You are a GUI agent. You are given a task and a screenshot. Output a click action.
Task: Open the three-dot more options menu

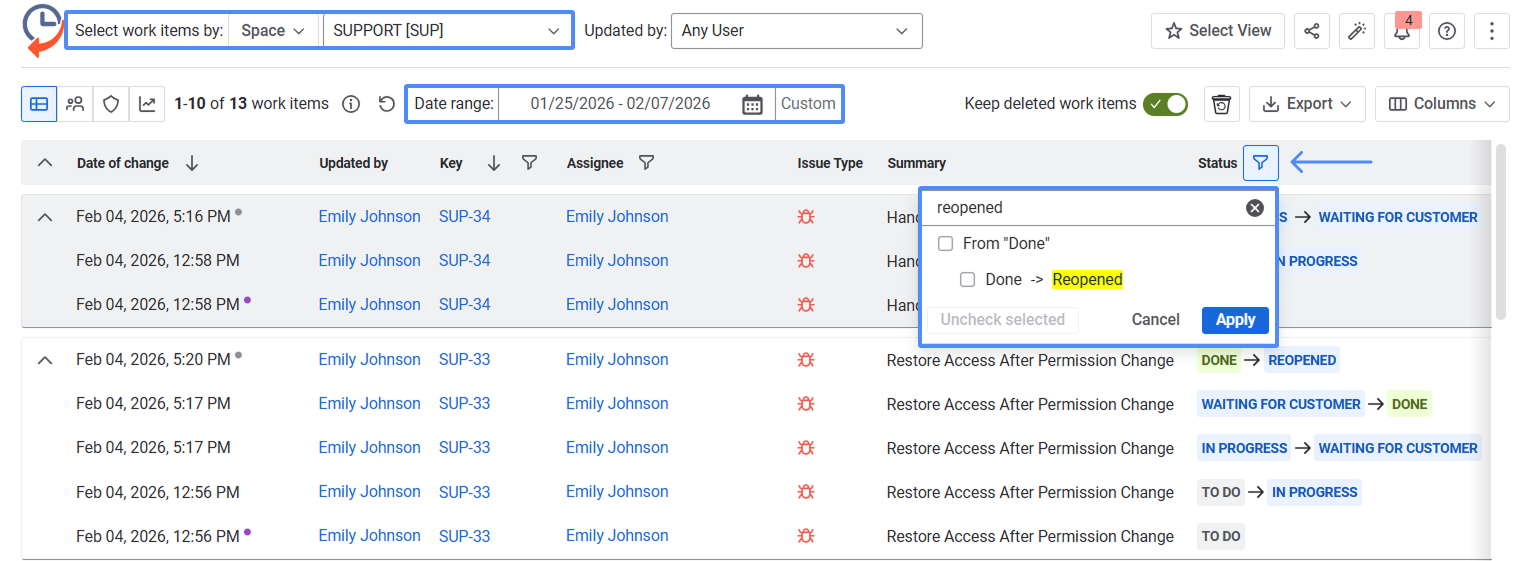(1491, 31)
